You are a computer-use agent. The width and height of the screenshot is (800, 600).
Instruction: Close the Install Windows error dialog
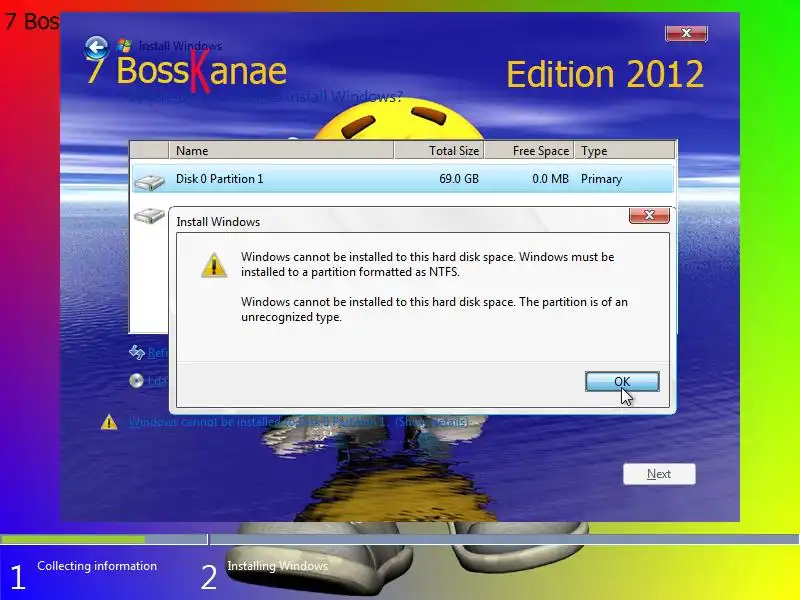point(649,215)
